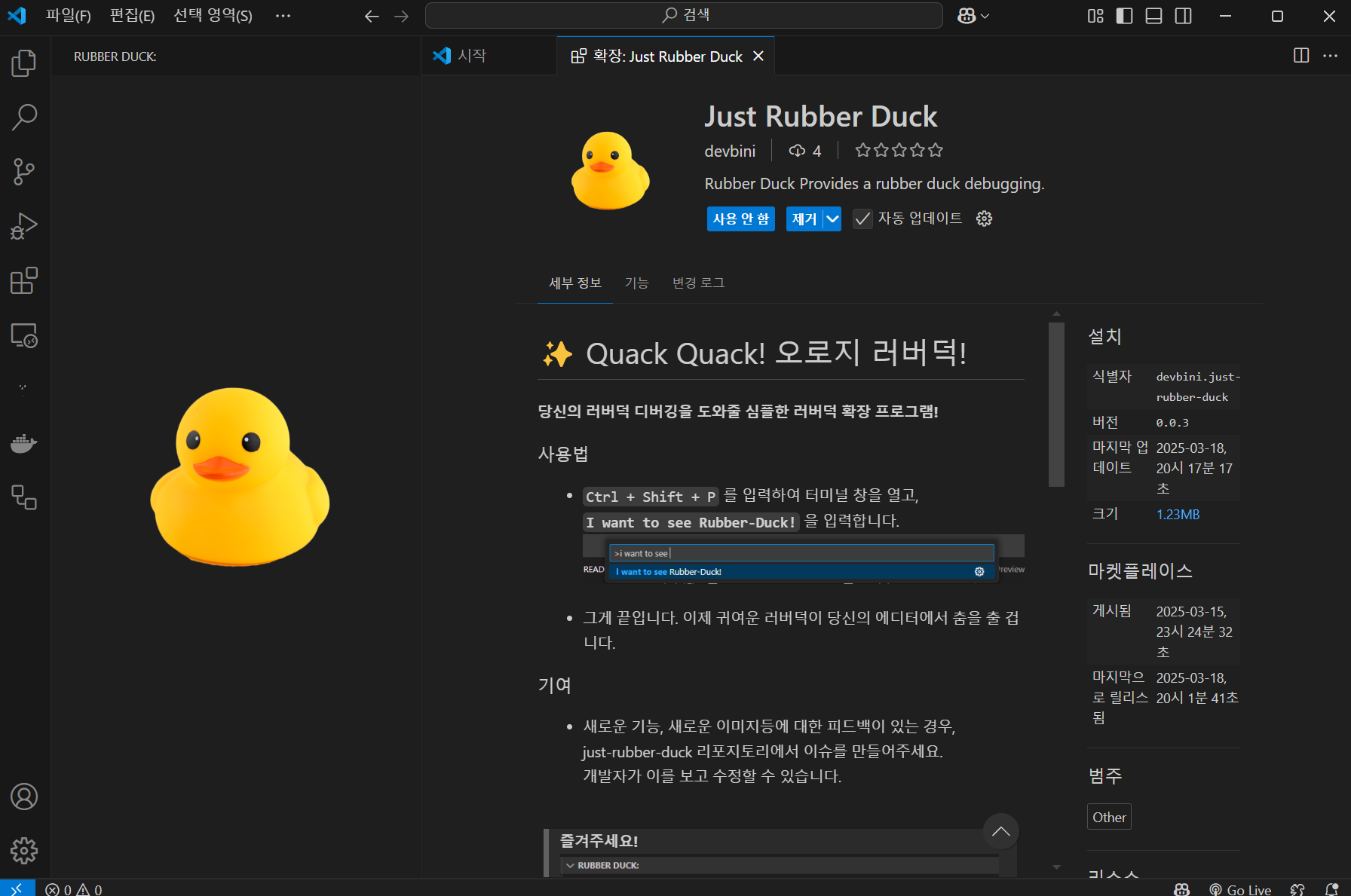Viewport: 1351px width, 896px height.
Task: Open the 편집(E) menu
Action: pos(132,16)
